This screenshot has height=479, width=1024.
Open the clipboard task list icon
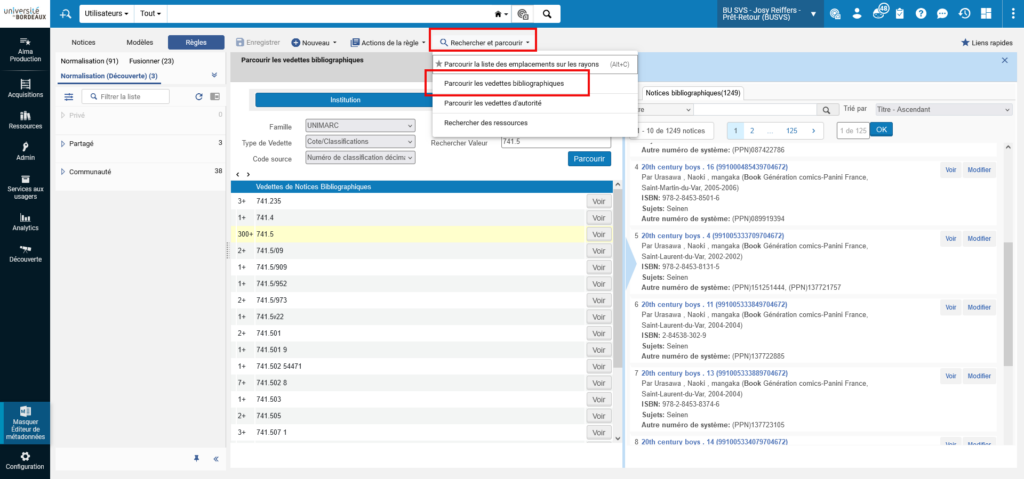pyautogui.click(x=900, y=14)
